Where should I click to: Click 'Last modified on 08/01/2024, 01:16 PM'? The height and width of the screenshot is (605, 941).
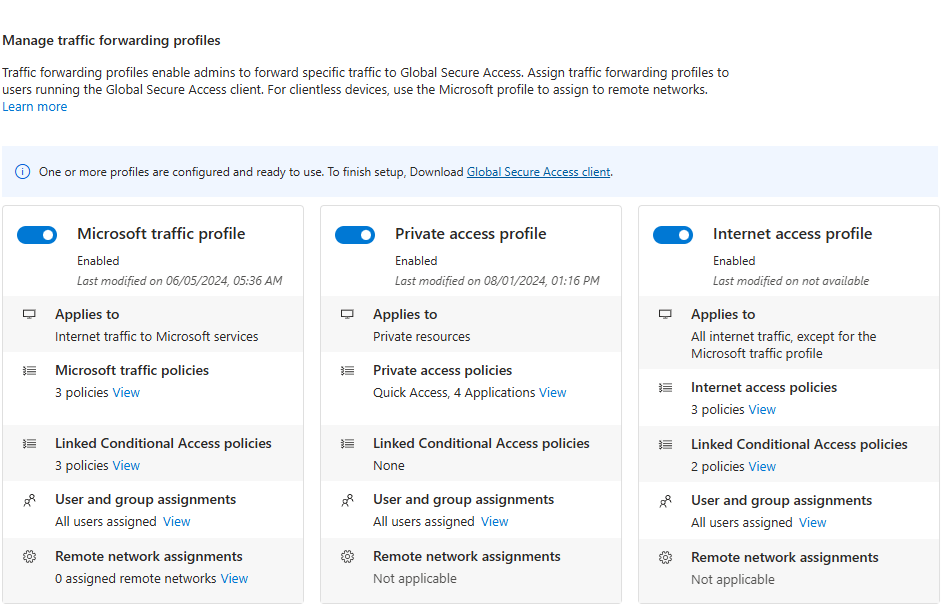(x=498, y=281)
